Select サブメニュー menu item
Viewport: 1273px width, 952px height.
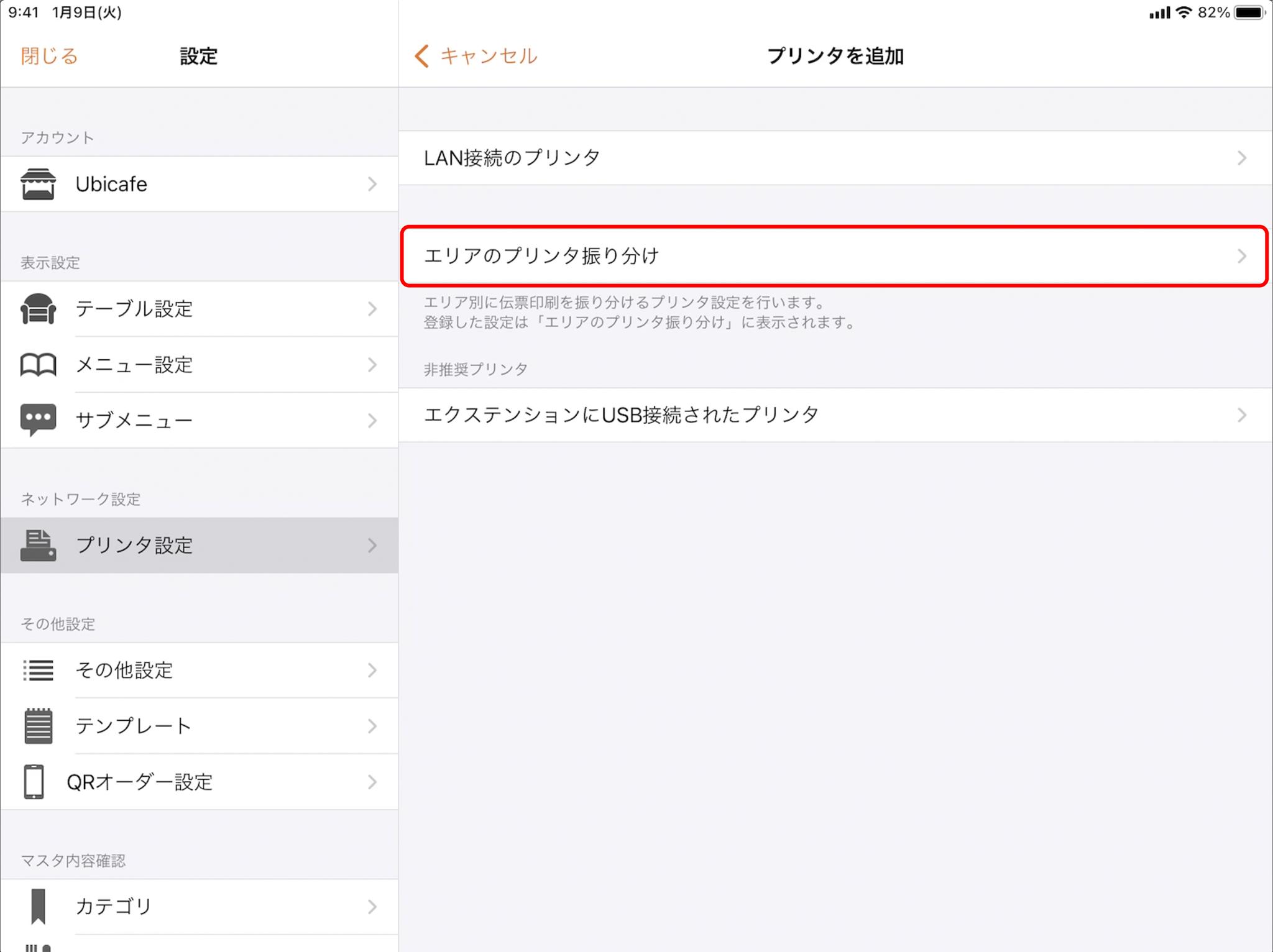tap(199, 421)
